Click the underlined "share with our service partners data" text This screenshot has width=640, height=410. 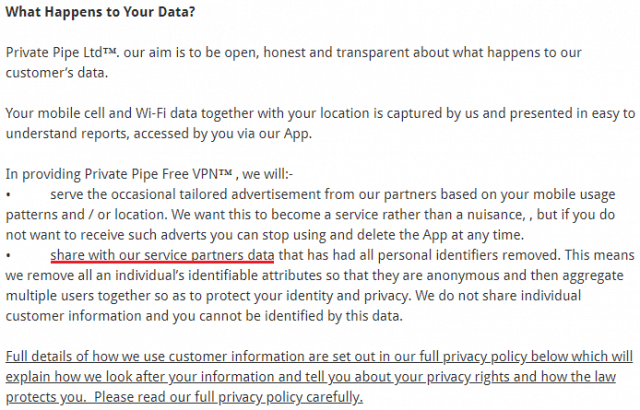(x=162, y=255)
